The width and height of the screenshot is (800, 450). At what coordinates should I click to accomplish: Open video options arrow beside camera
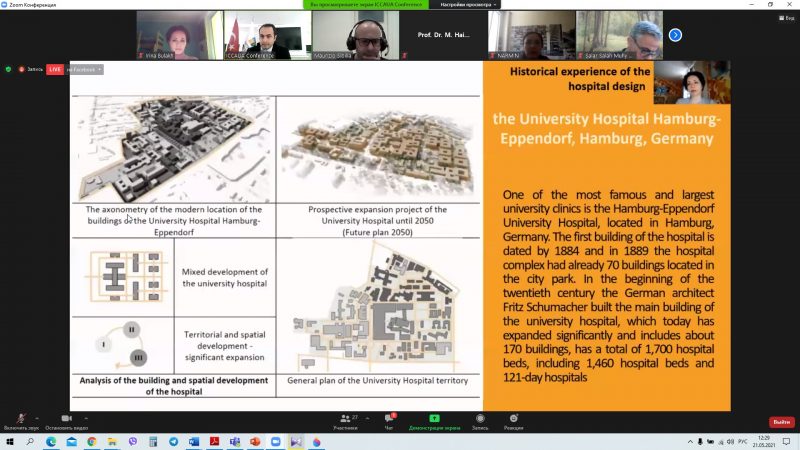86,418
